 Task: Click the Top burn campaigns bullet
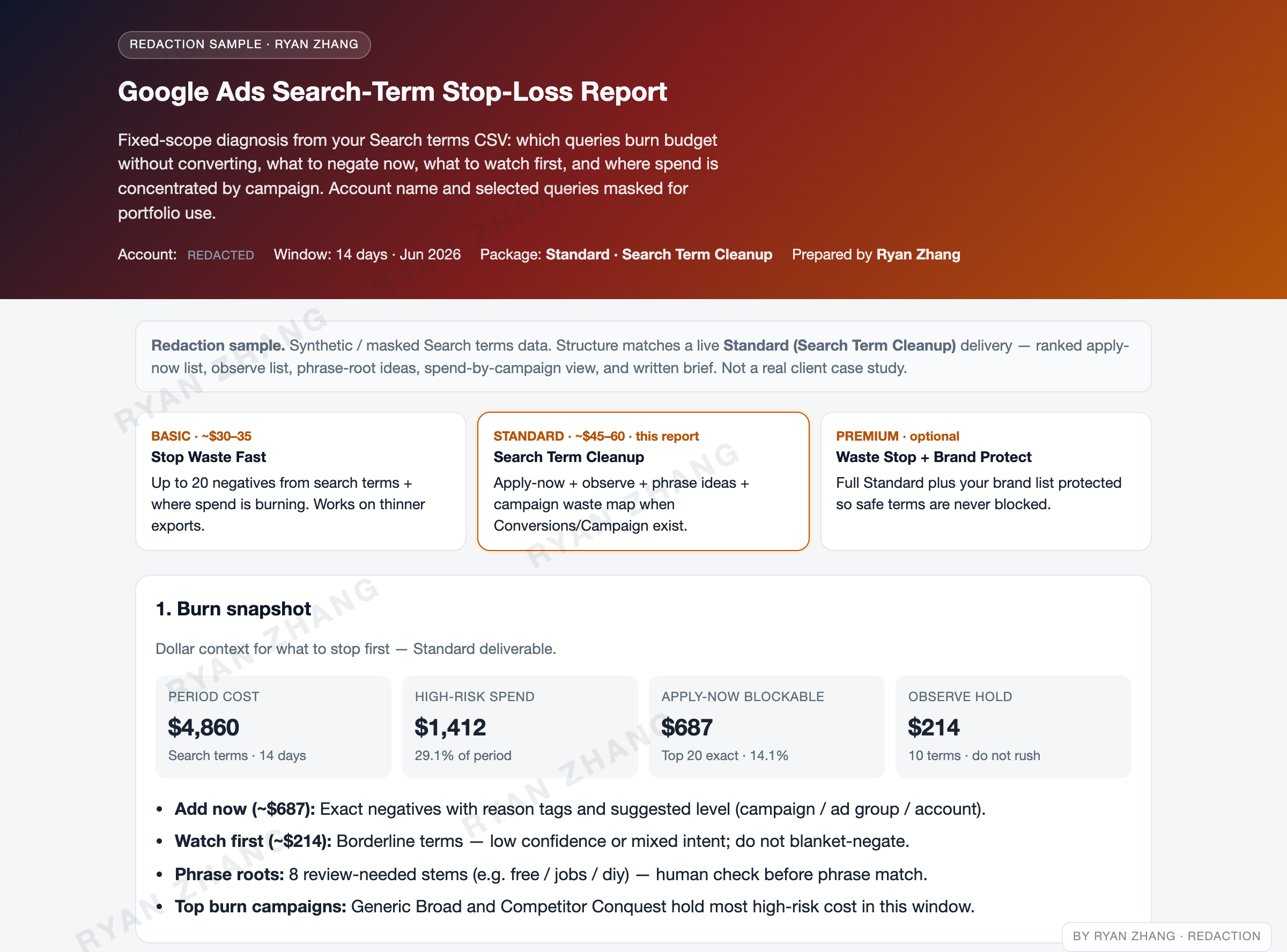[x=575, y=906]
